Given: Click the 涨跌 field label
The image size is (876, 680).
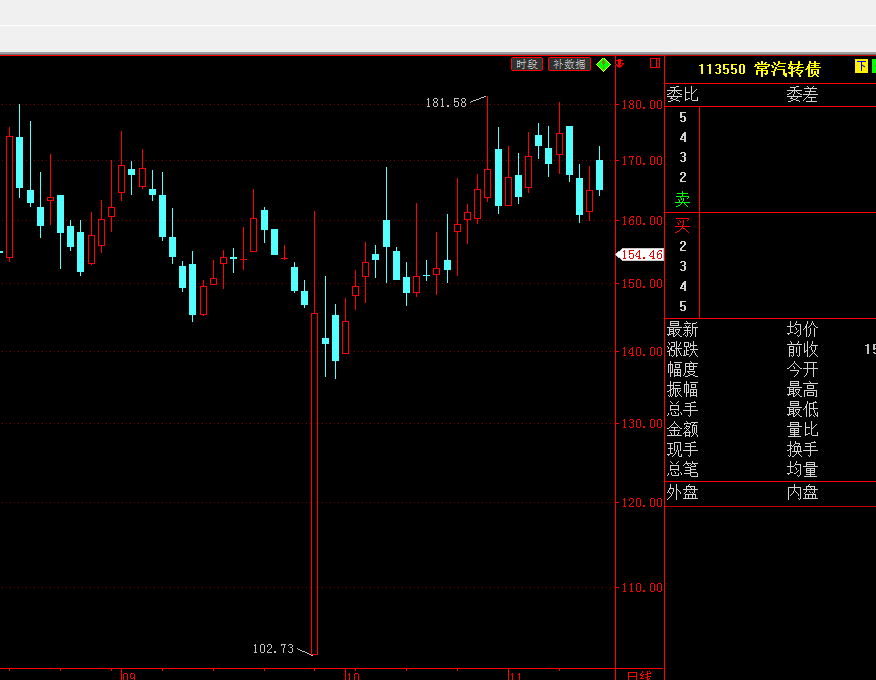Looking at the screenshot, I should (x=683, y=349).
